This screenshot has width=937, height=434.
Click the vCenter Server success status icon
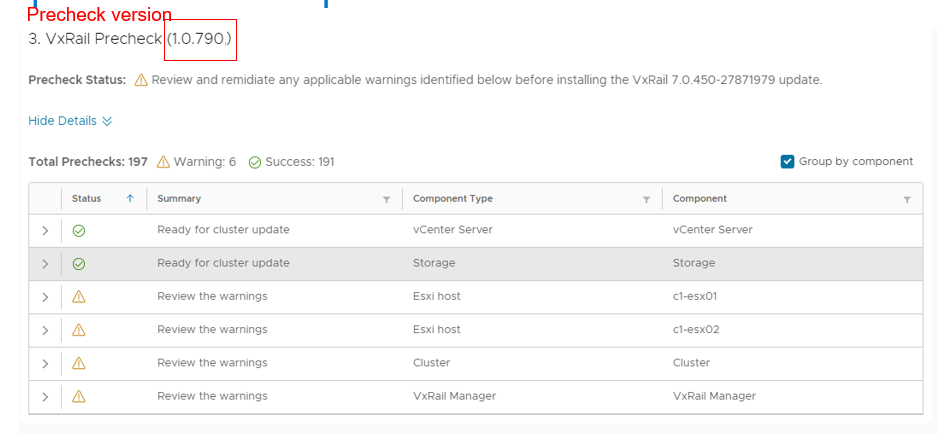[79, 230]
